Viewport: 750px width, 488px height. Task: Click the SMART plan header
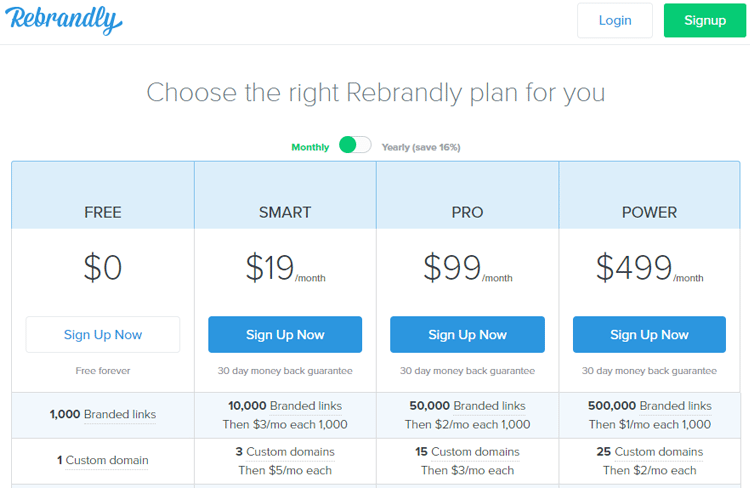[285, 212]
